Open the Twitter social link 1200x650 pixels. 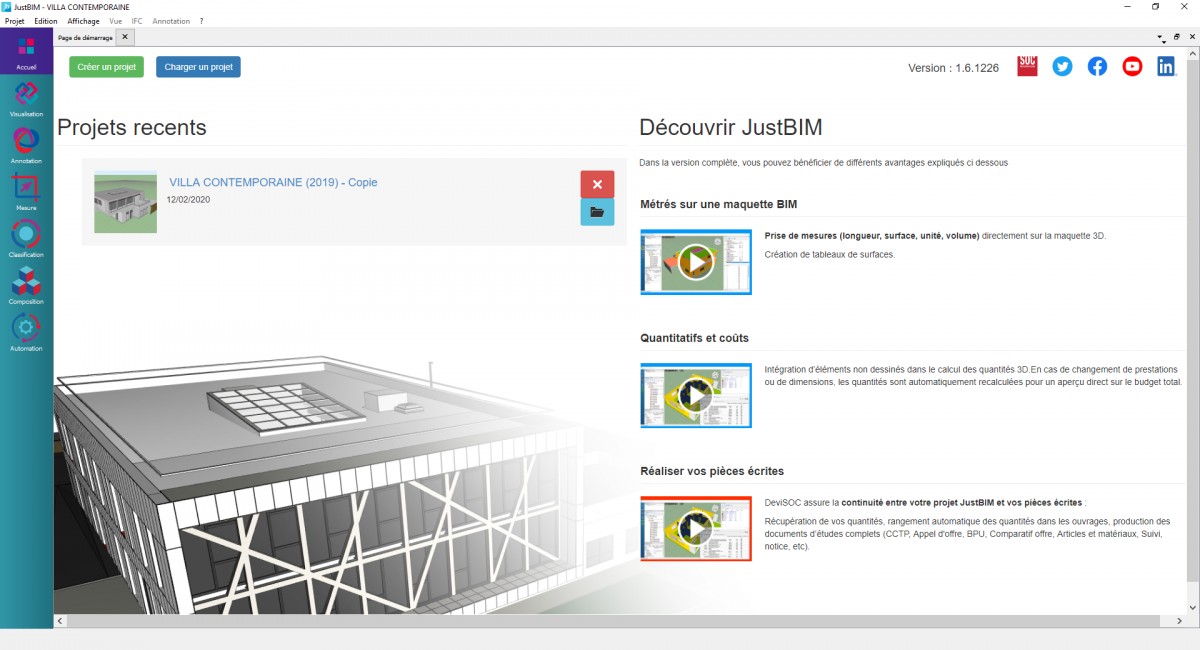coord(1062,66)
